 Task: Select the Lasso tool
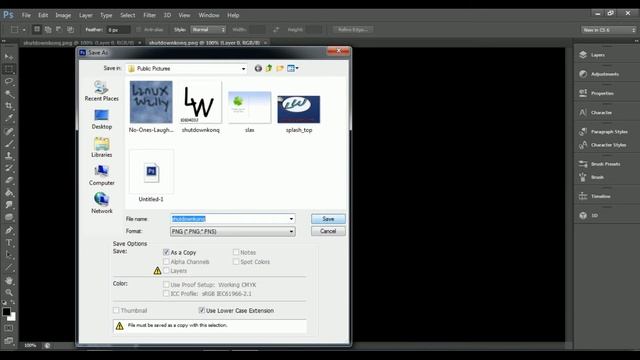point(9,81)
